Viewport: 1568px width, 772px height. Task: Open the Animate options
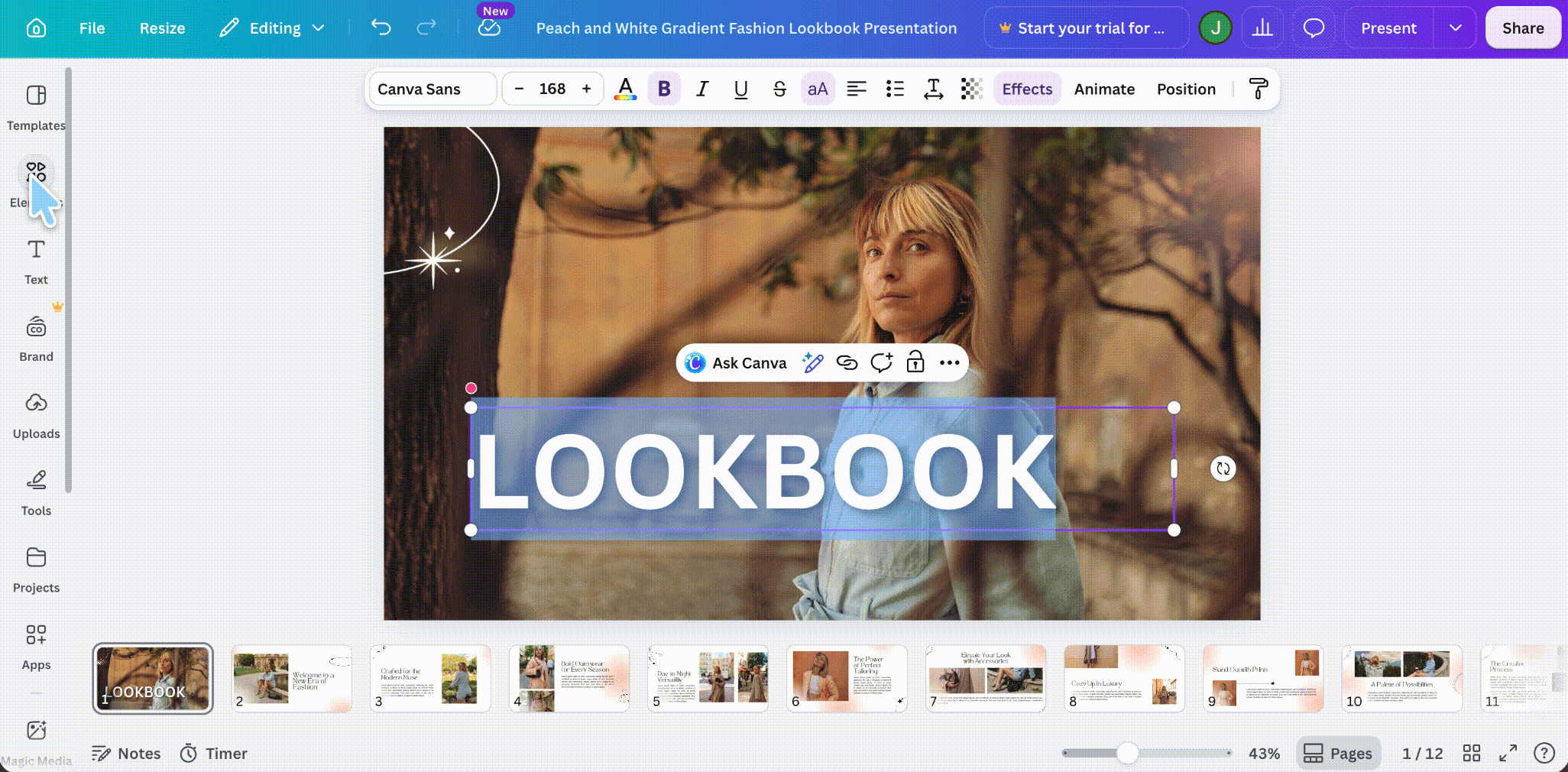coord(1104,89)
